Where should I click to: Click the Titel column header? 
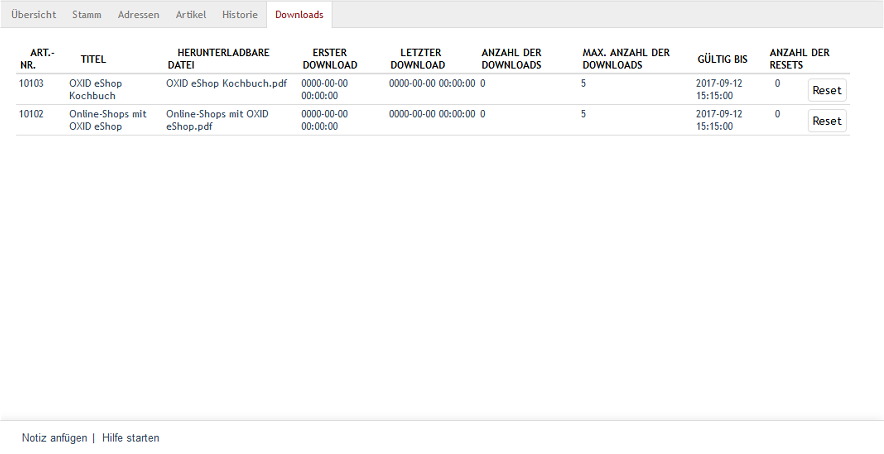pyautogui.click(x=93, y=59)
